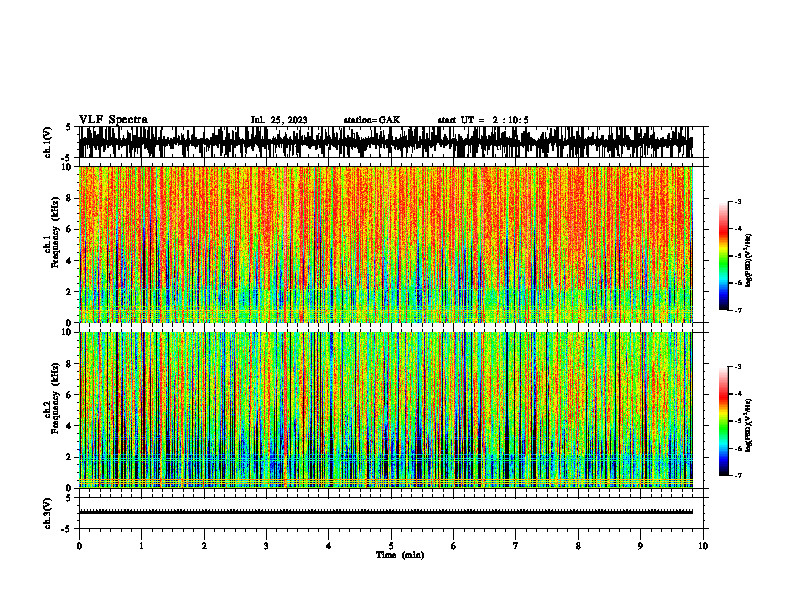The height and width of the screenshot is (612, 792).
Task: Click the 7 minute tick on time axis
Action: [516, 546]
